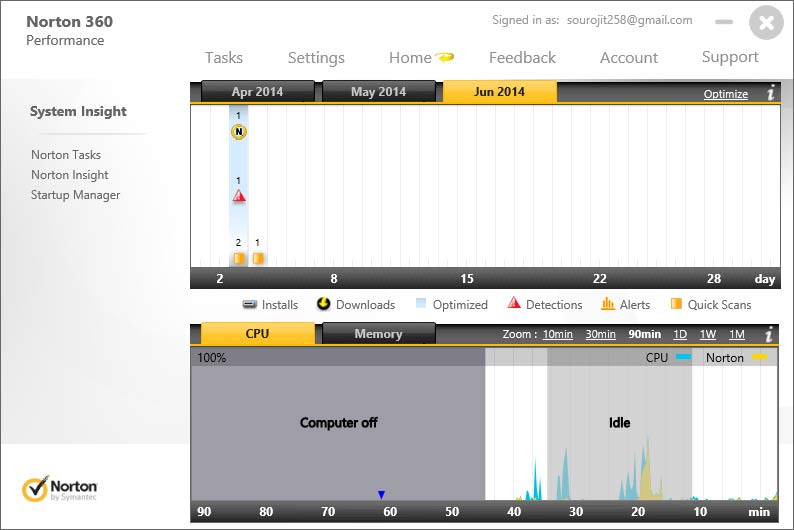Click the blue marker triangle on the CPU timeline
The image size is (794, 530).
click(381, 495)
